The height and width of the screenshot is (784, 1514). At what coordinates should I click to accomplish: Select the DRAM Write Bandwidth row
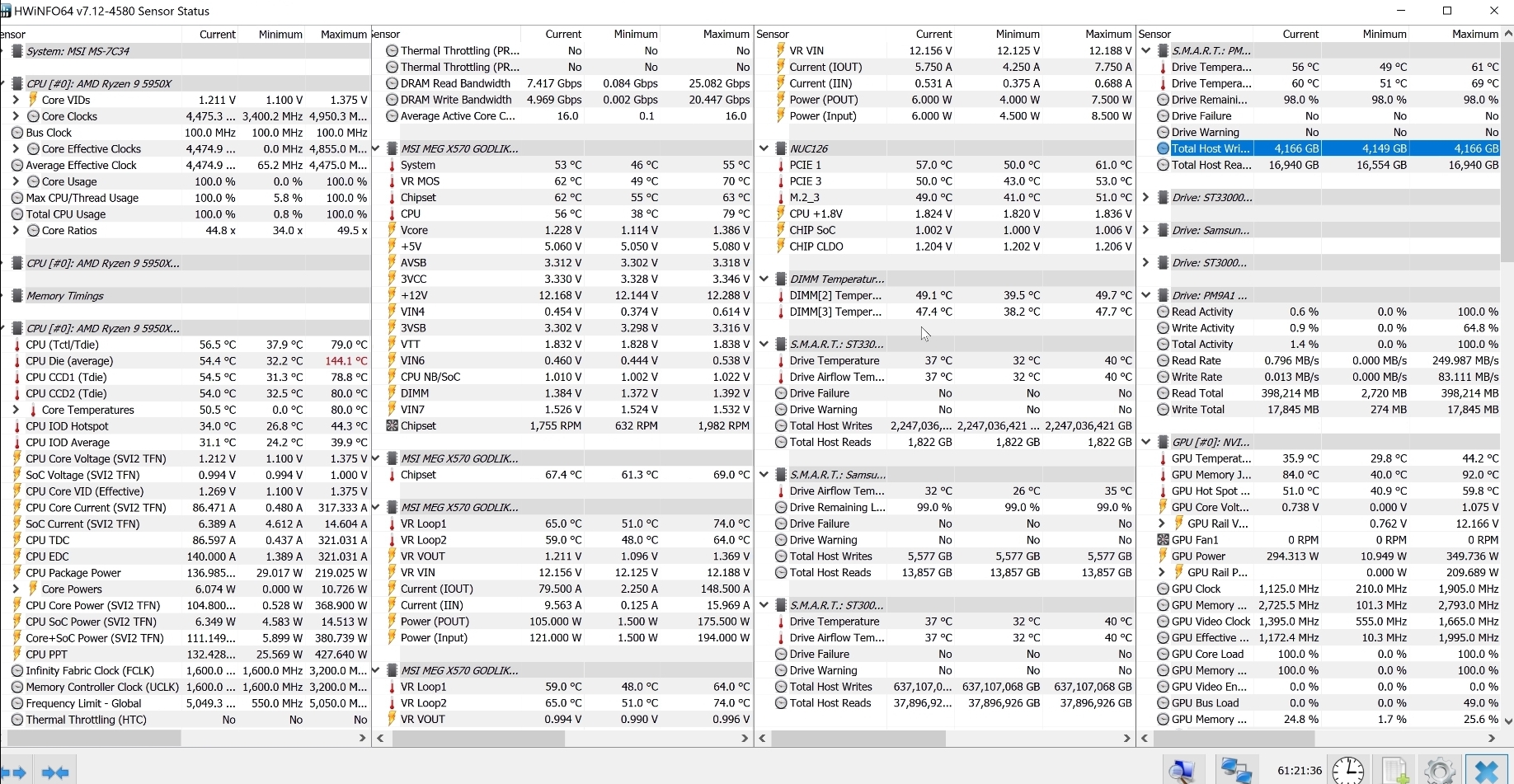pos(567,100)
